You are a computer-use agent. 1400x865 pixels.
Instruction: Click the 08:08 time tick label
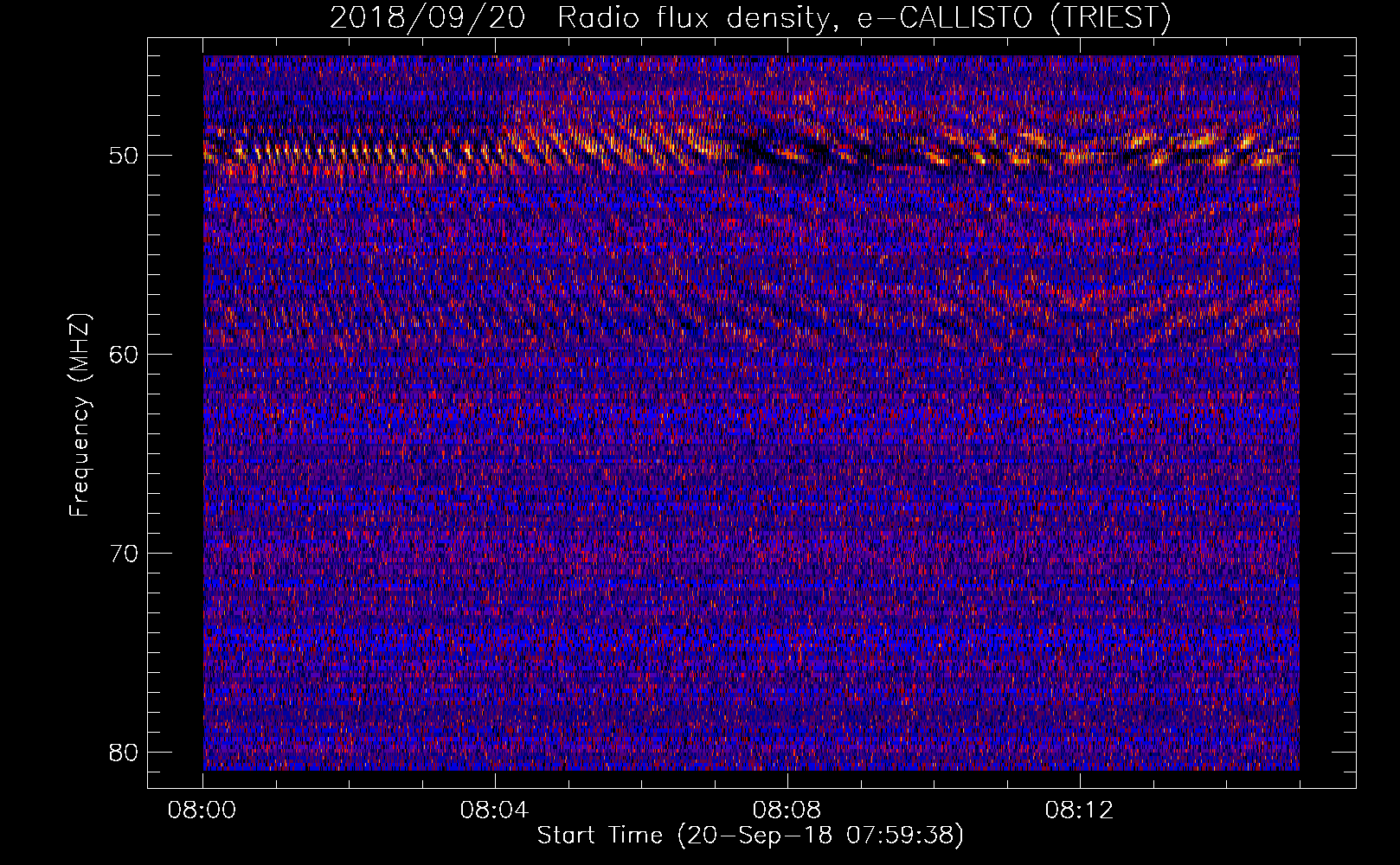[x=787, y=811]
